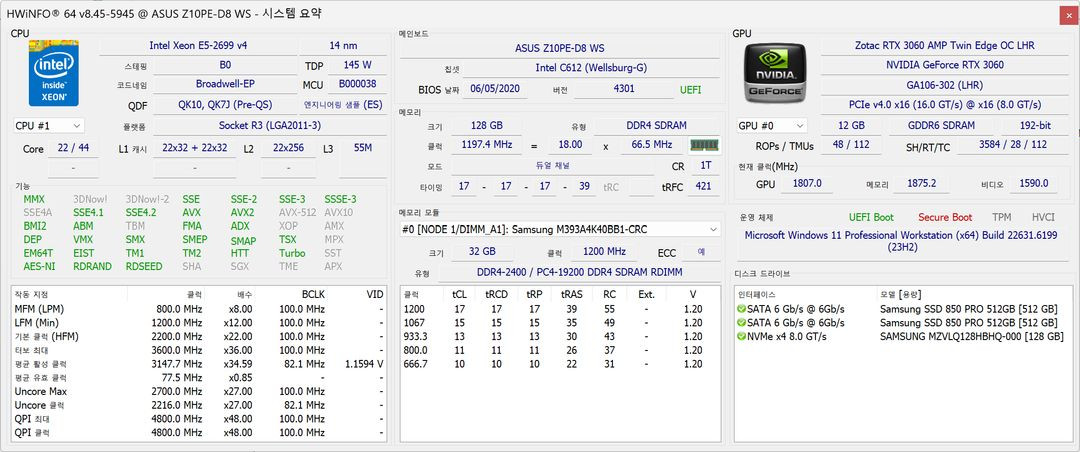Select the 933.3 memory timing row
Screen dimensions: 1080x452
click(x=560, y=336)
